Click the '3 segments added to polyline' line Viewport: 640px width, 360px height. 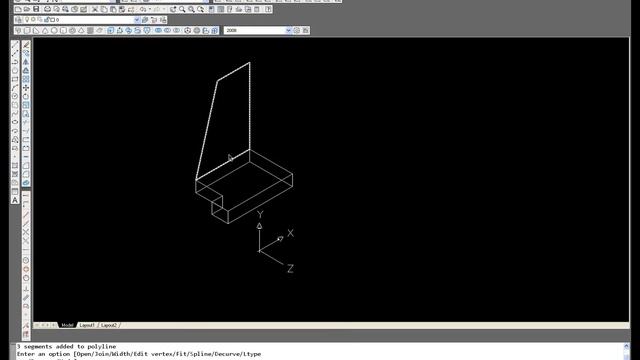66,347
